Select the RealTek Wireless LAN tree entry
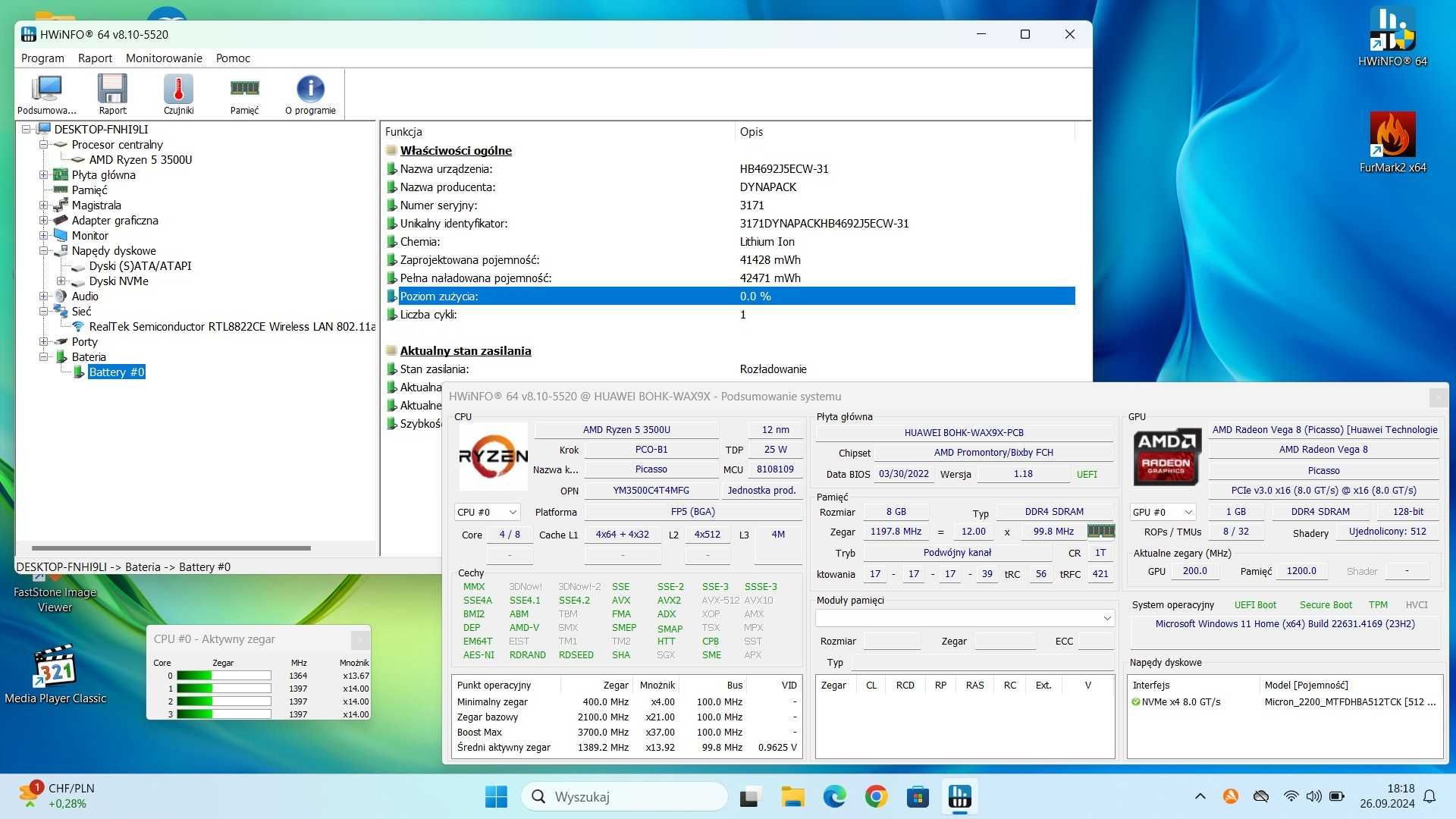1456x819 pixels. [x=232, y=327]
